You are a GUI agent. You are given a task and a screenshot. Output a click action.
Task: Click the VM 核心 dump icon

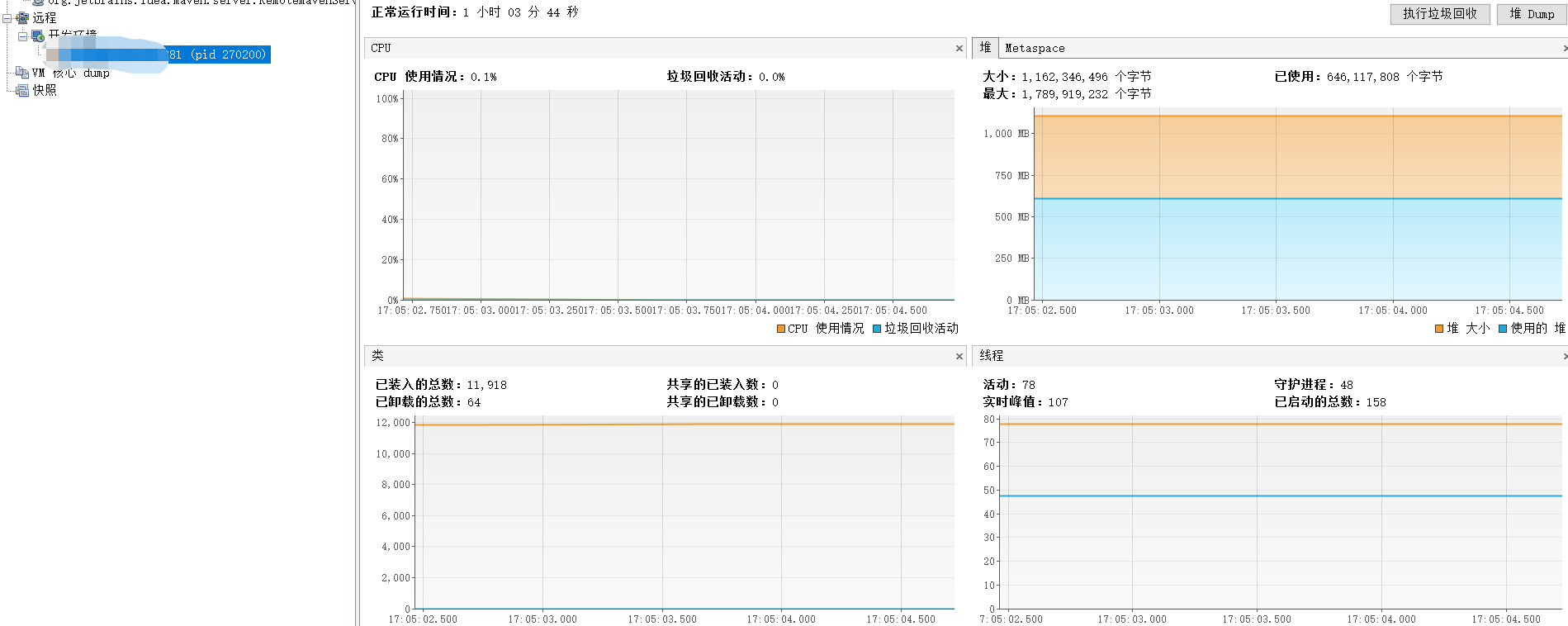point(22,73)
